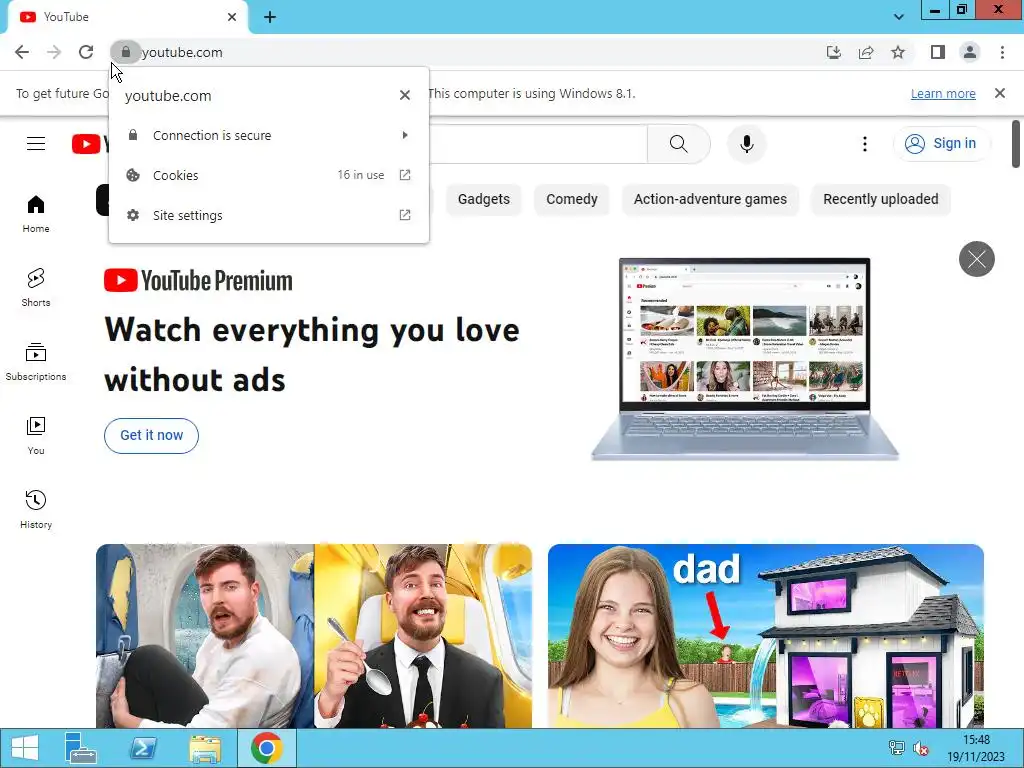Open Subscriptions in the sidebar

pos(36,362)
